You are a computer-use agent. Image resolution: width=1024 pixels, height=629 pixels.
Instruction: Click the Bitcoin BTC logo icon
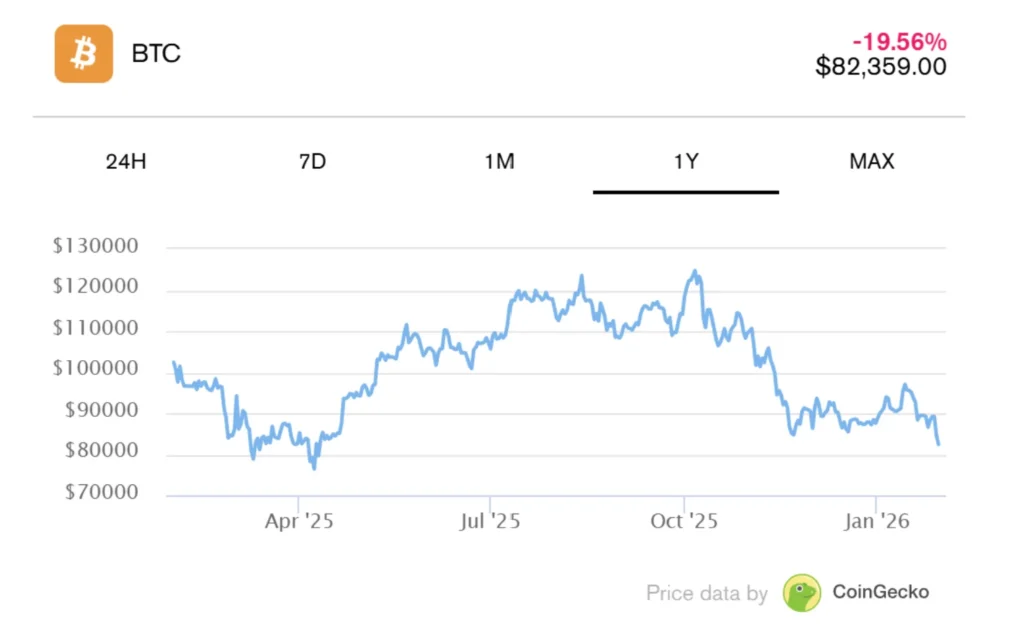point(83,53)
